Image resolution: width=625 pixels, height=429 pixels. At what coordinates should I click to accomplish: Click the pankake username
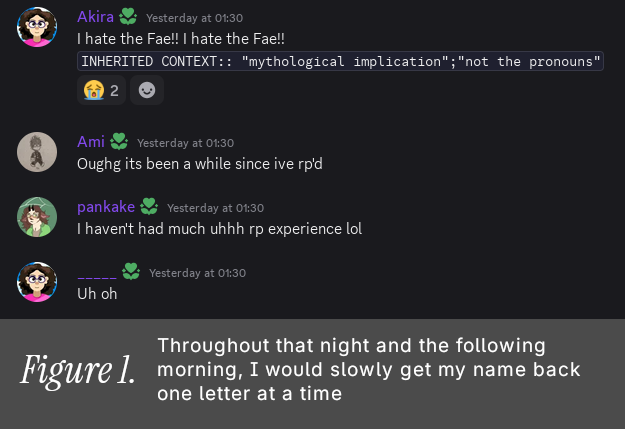[x=106, y=207]
